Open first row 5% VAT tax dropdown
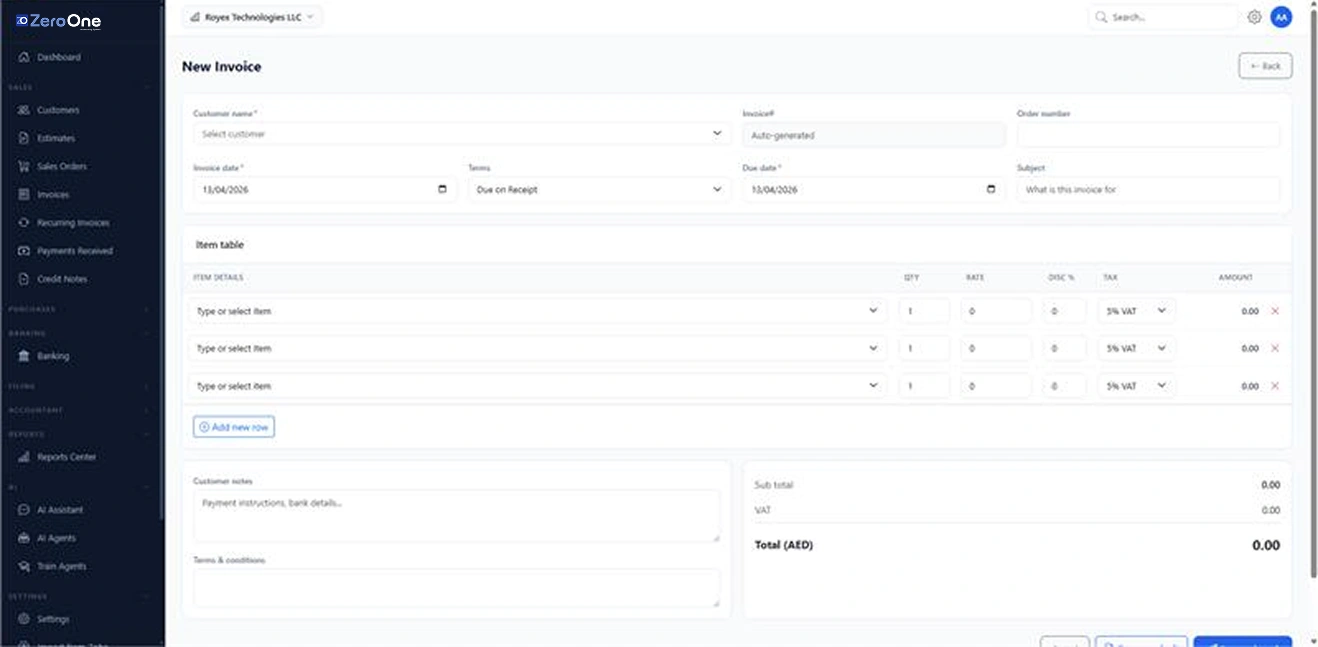The height and width of the screenshot is (647, 1318). coord(1137,311)
